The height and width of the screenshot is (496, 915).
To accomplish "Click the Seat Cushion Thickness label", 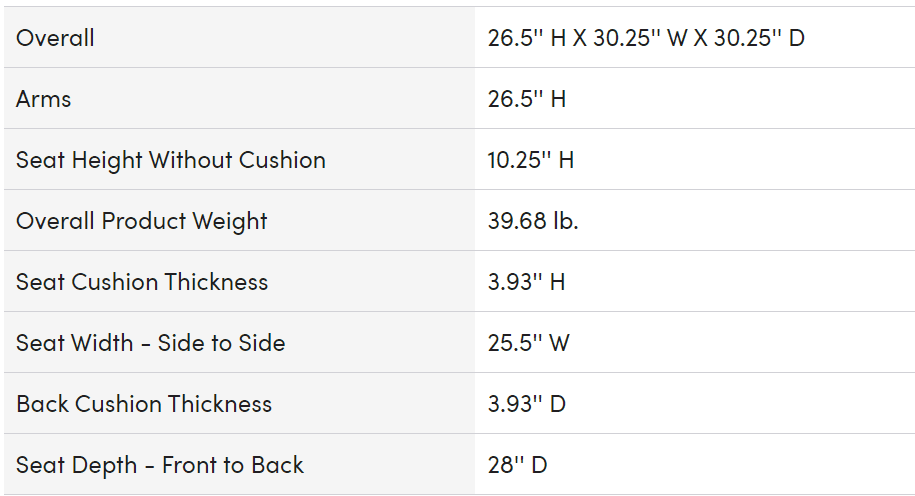I will (142, 282).
